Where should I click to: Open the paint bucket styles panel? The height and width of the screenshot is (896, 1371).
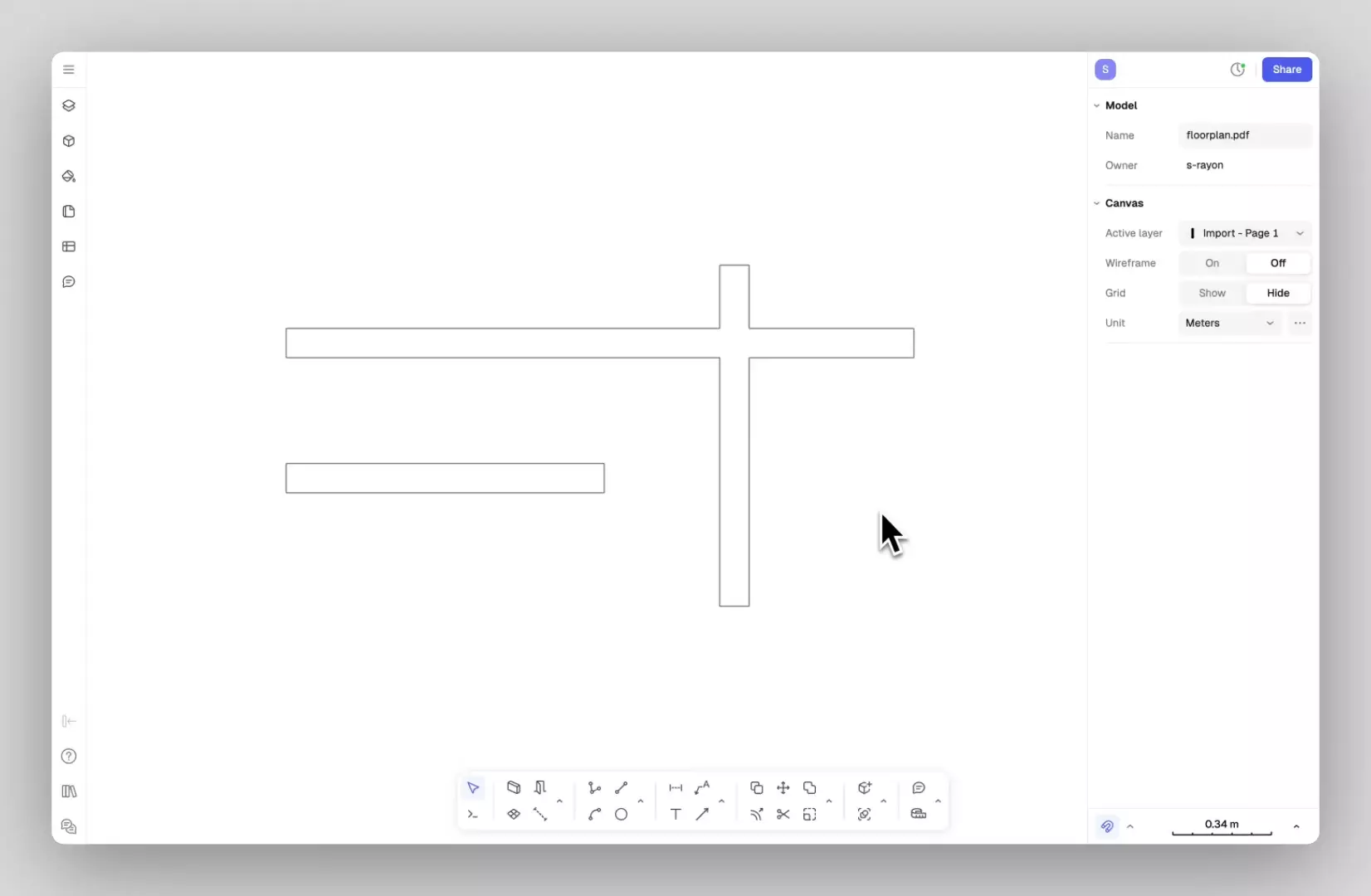point(69,177)
